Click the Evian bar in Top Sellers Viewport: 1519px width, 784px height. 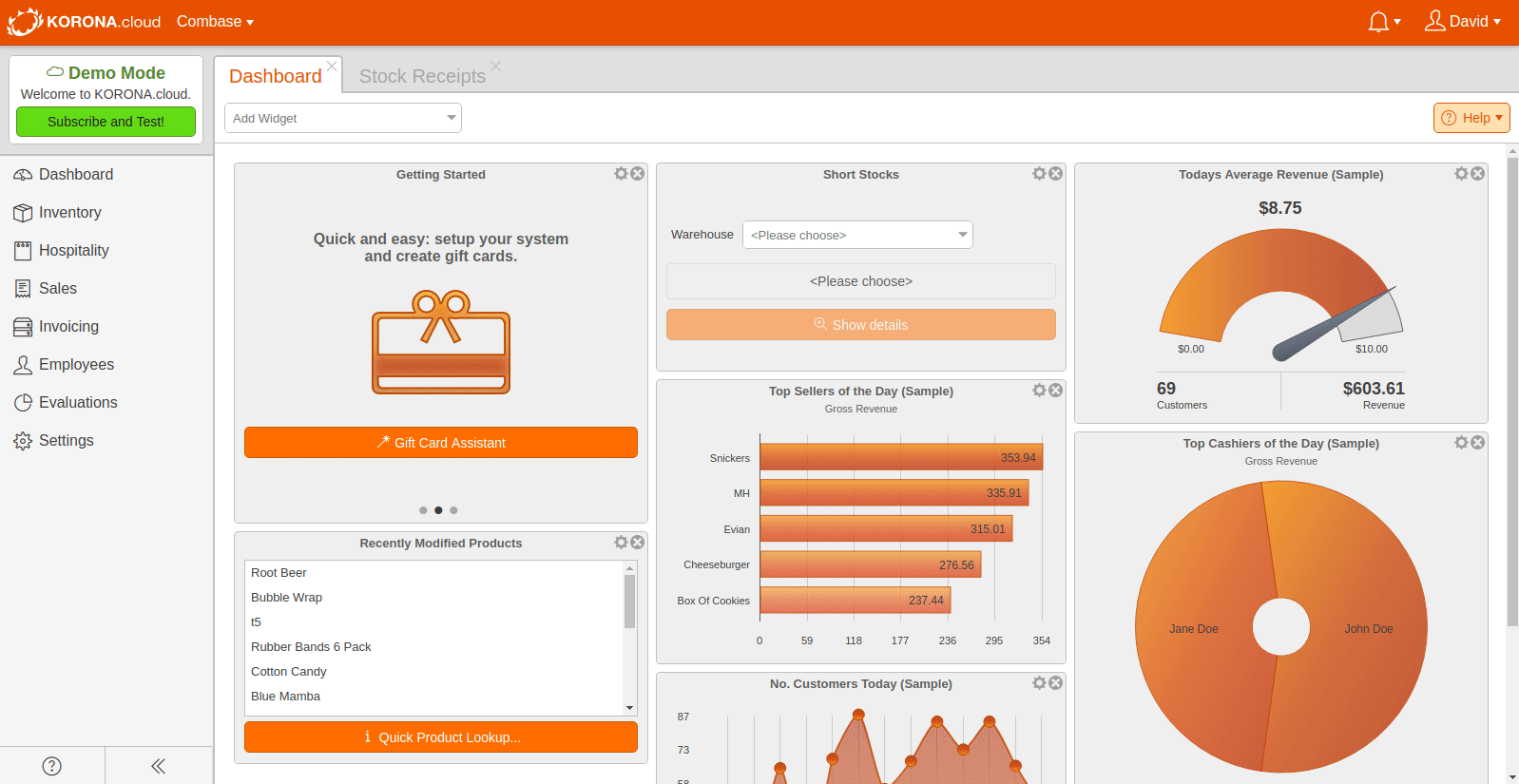(x=886, y=528)
